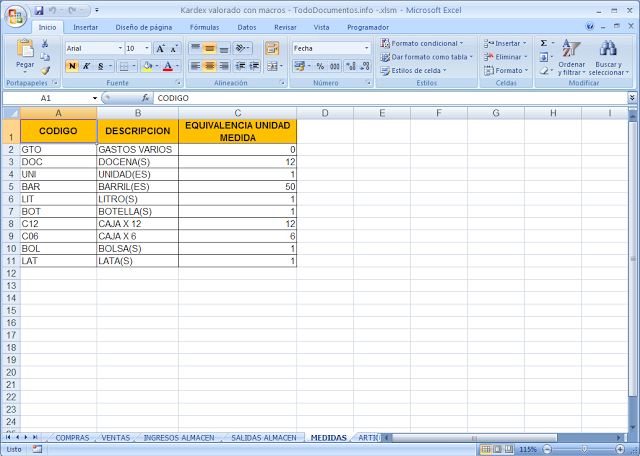Align text to top of cell

point(196,49)
